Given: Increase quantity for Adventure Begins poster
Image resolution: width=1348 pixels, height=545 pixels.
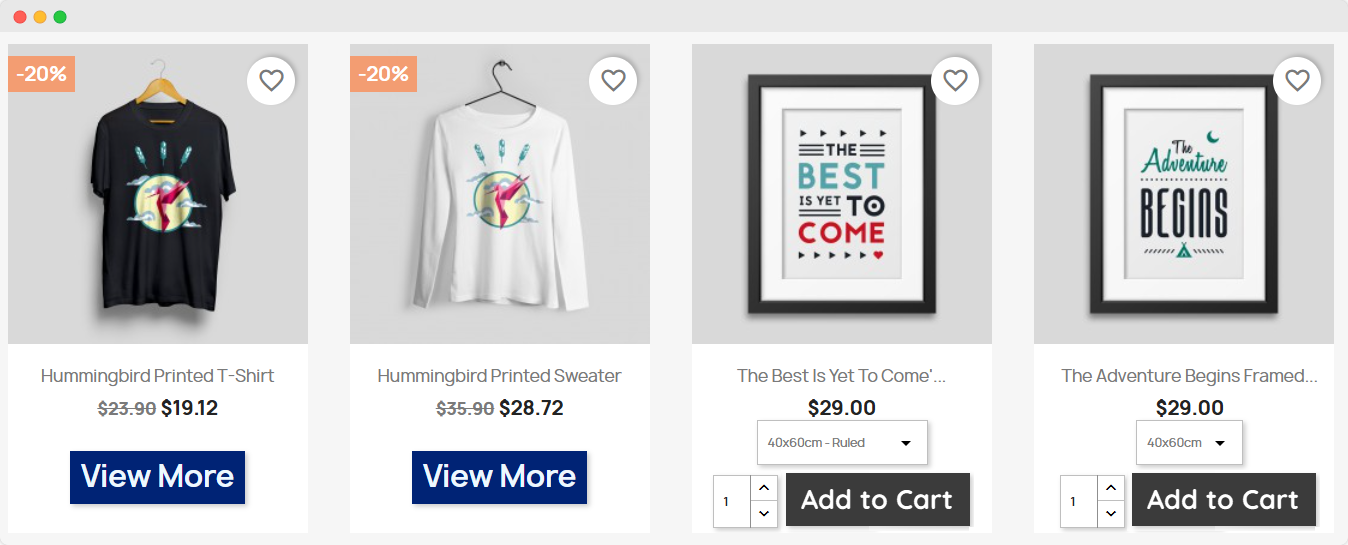Looking at the screenshot, I should [1110, 488].
